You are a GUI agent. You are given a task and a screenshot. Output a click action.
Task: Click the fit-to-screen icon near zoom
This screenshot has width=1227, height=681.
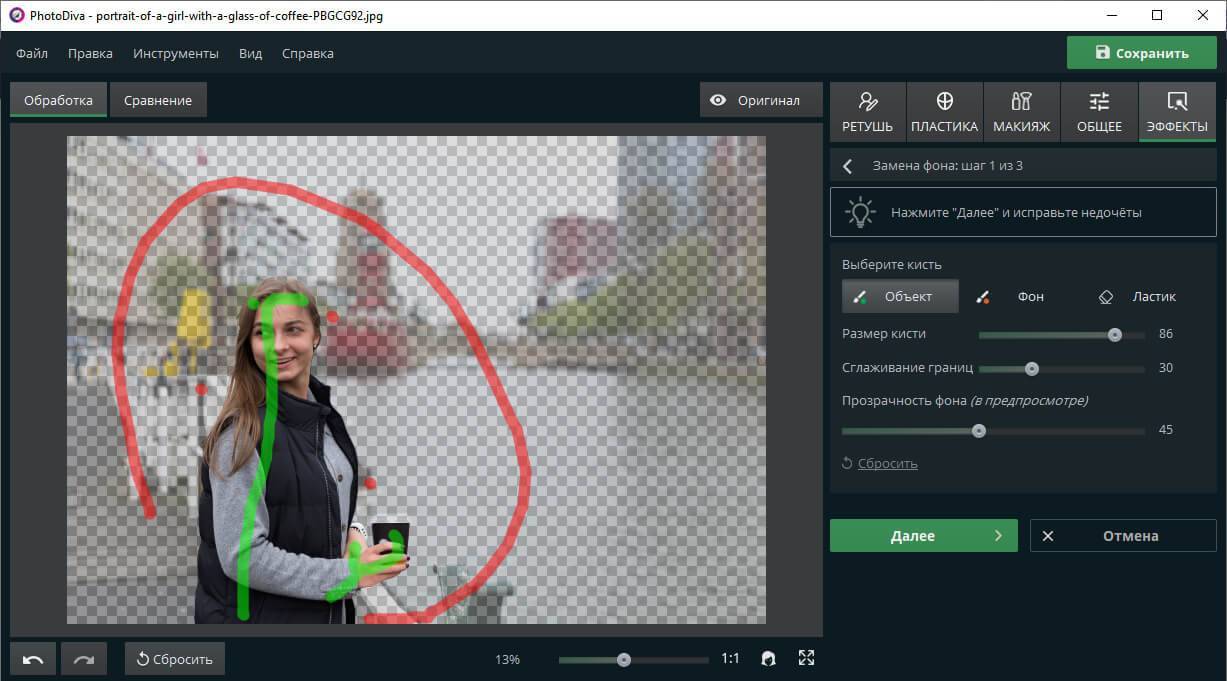[768, 658]
